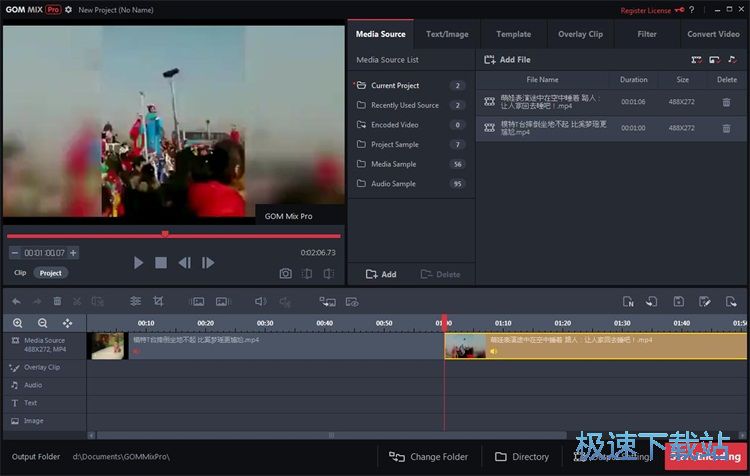Switch to the Text/Image tab

click(447, 34)
